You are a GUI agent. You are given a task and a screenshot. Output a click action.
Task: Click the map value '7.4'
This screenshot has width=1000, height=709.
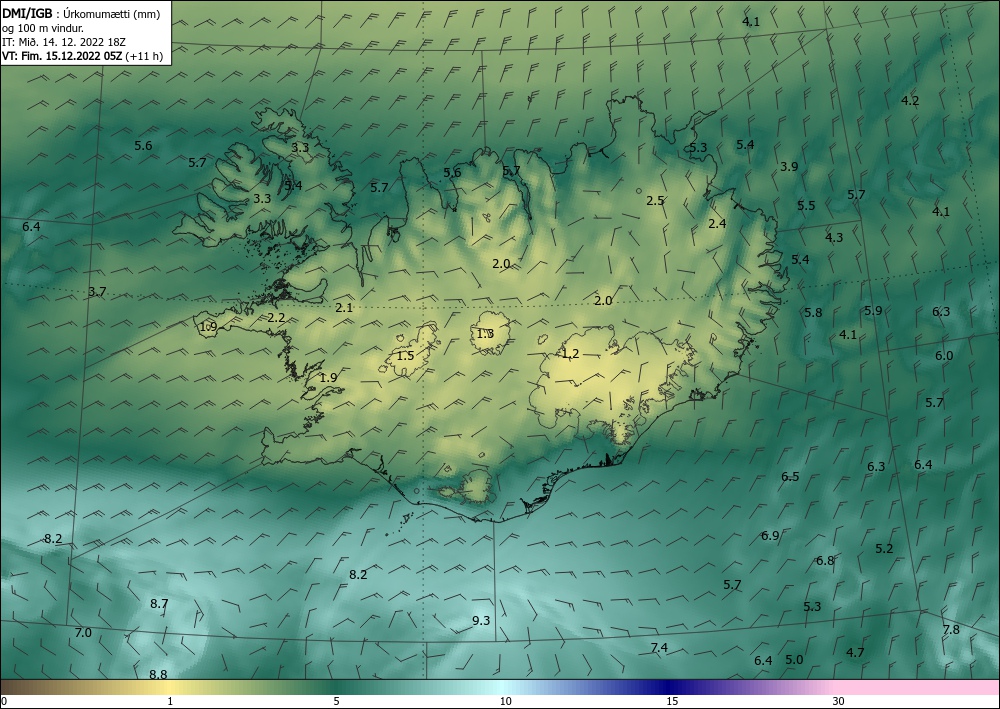(659, 648)
